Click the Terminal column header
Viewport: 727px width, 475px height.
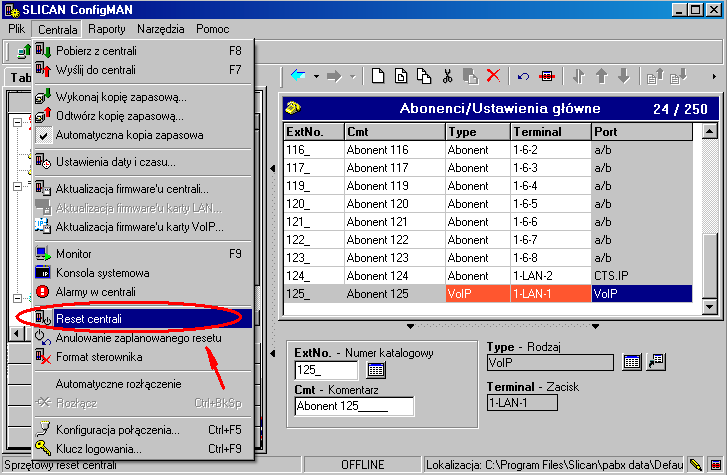click(551, 132)
